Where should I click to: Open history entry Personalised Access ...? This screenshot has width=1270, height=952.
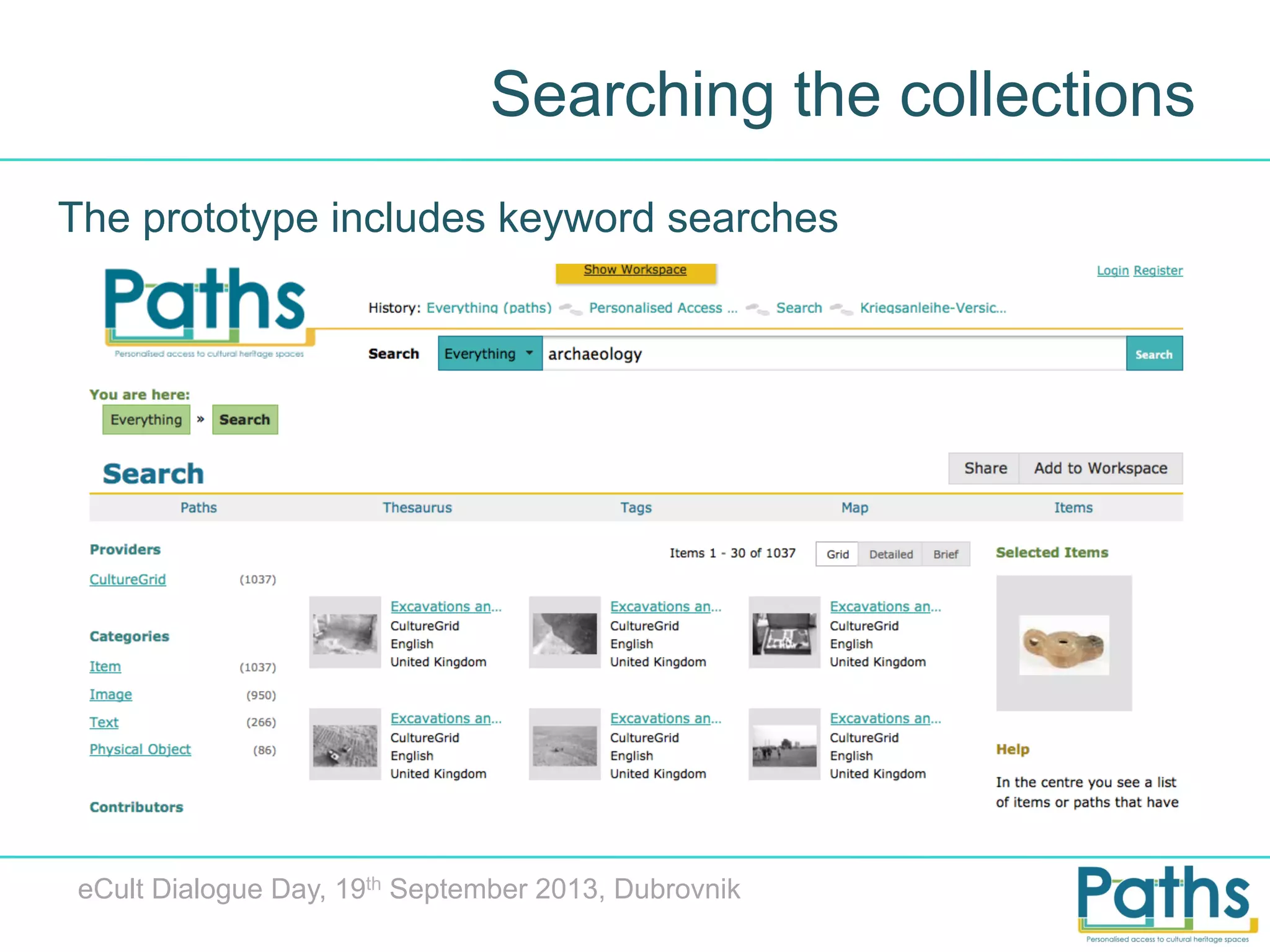coord(663,308)
